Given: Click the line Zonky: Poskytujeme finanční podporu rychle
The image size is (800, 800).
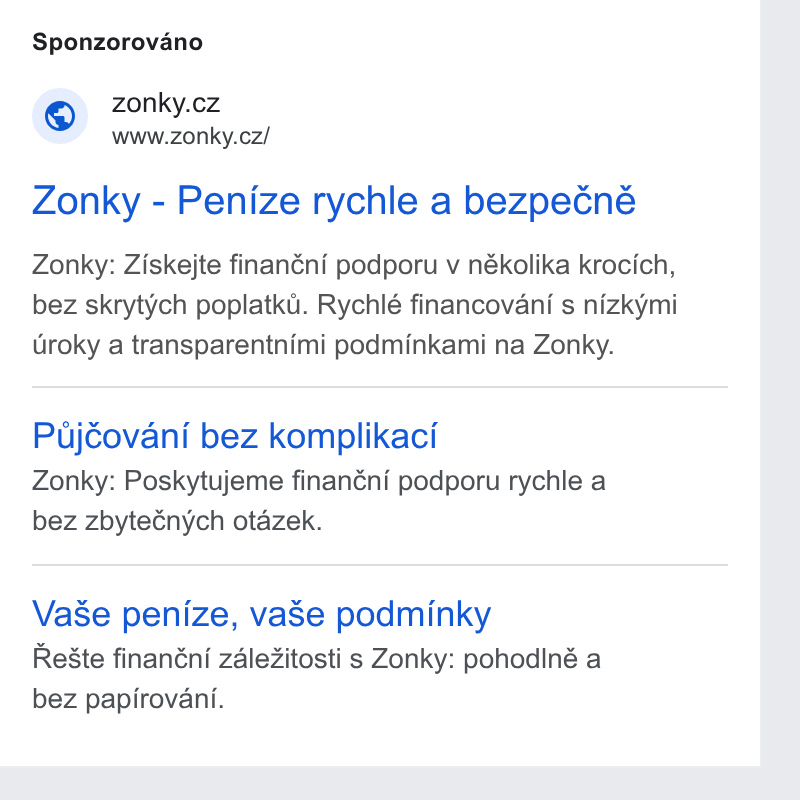Looking at the screenshot, I should pyautogui.click(x=319, y=481).
